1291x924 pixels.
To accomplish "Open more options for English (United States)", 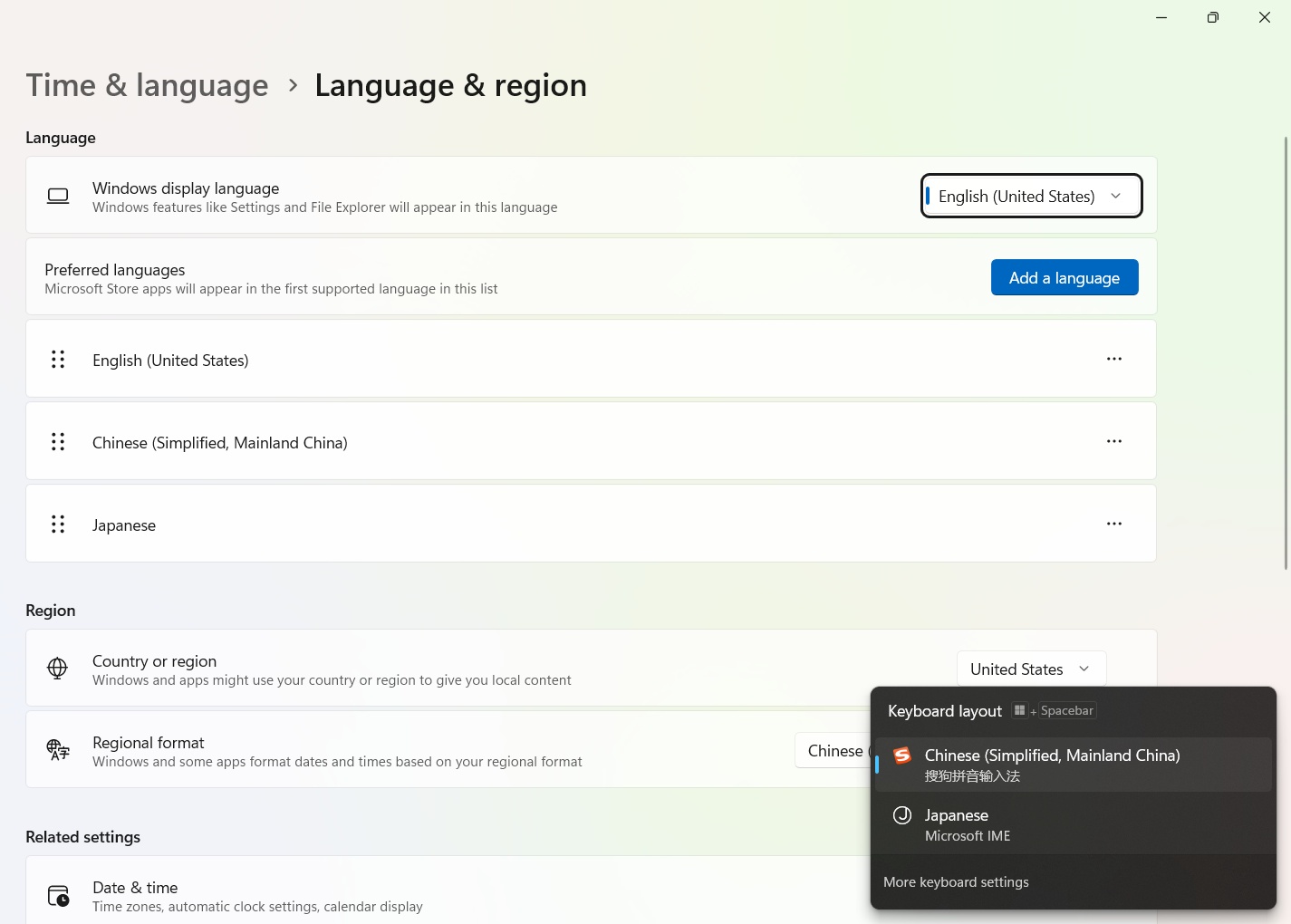I will point(1113,359).
